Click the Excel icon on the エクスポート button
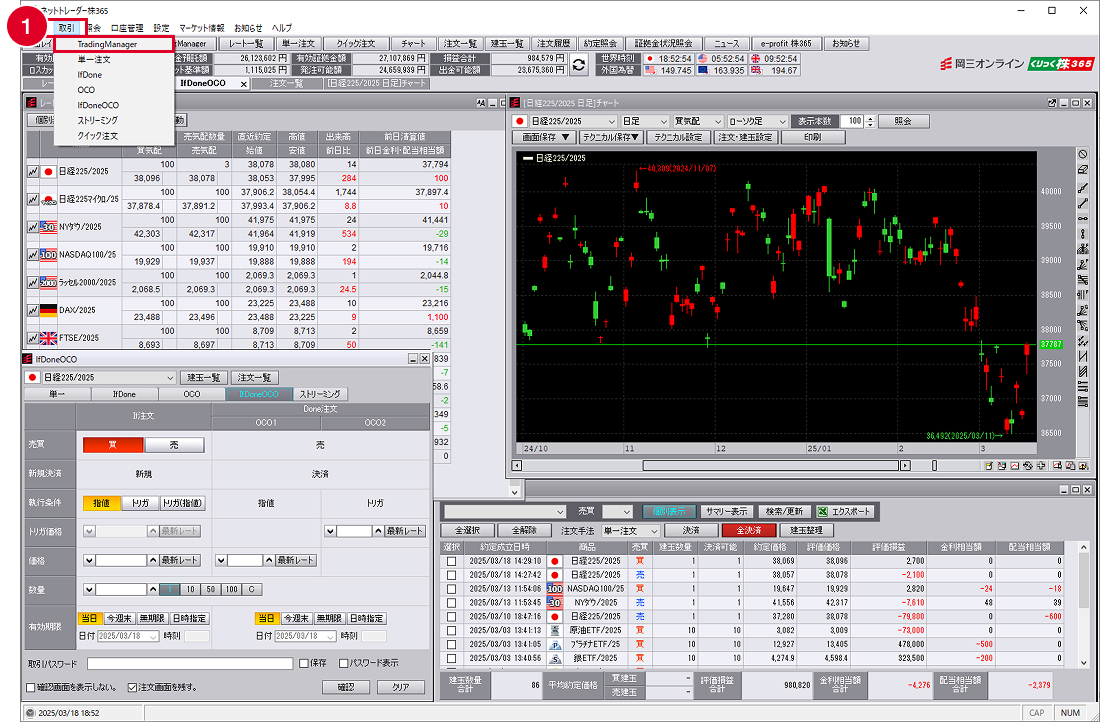1100x722 pixels. click(x=822, y=512)
